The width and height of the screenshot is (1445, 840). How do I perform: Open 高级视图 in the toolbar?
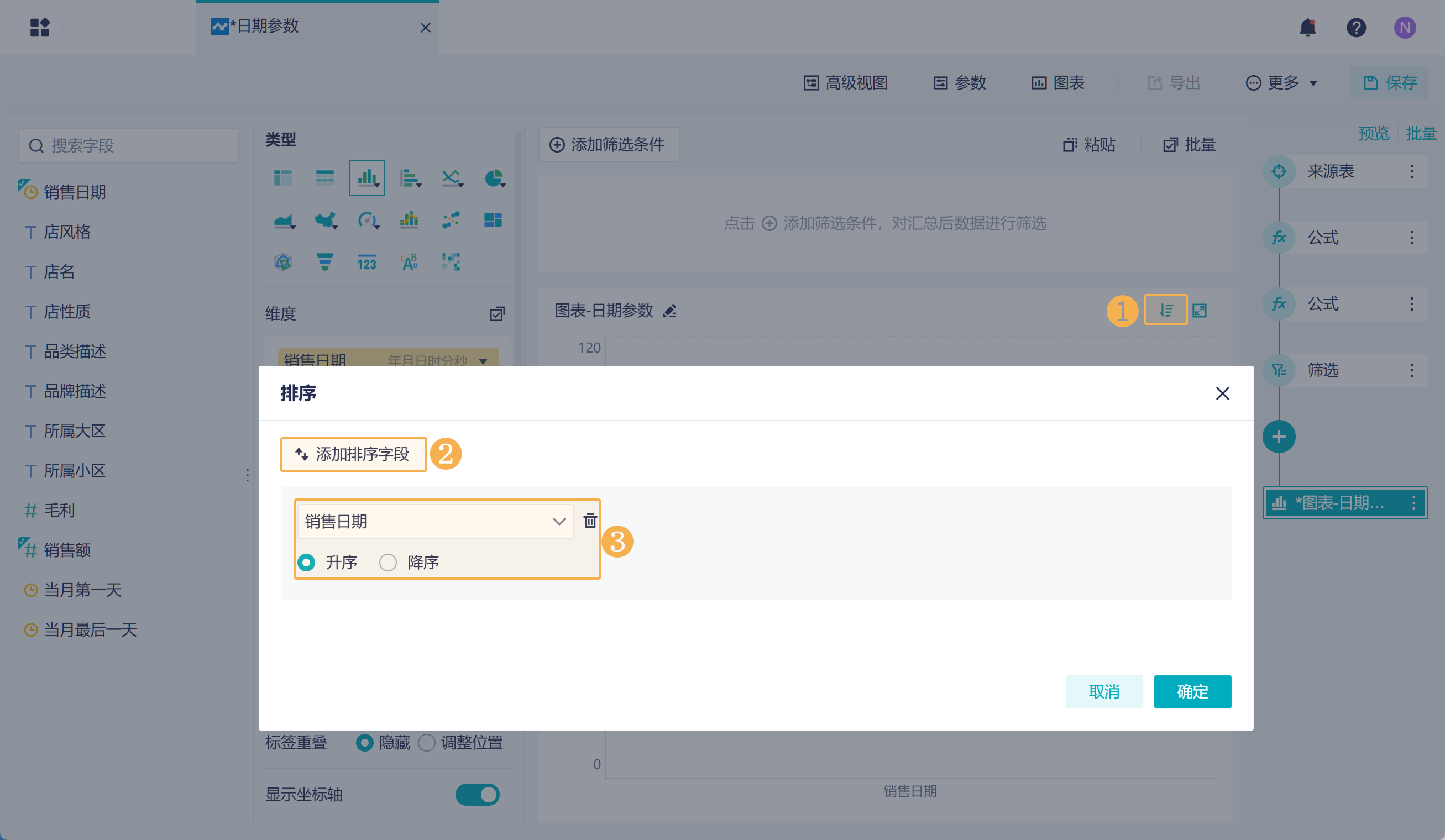coord(846,82)
